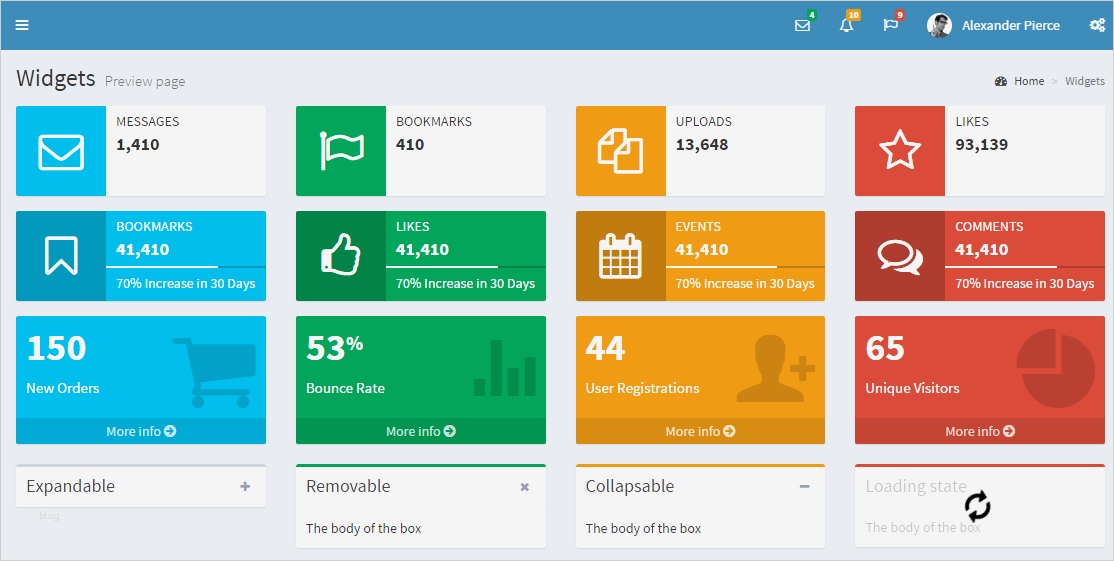
Task: Open the bell notifications icon
Action: [846, 25]
